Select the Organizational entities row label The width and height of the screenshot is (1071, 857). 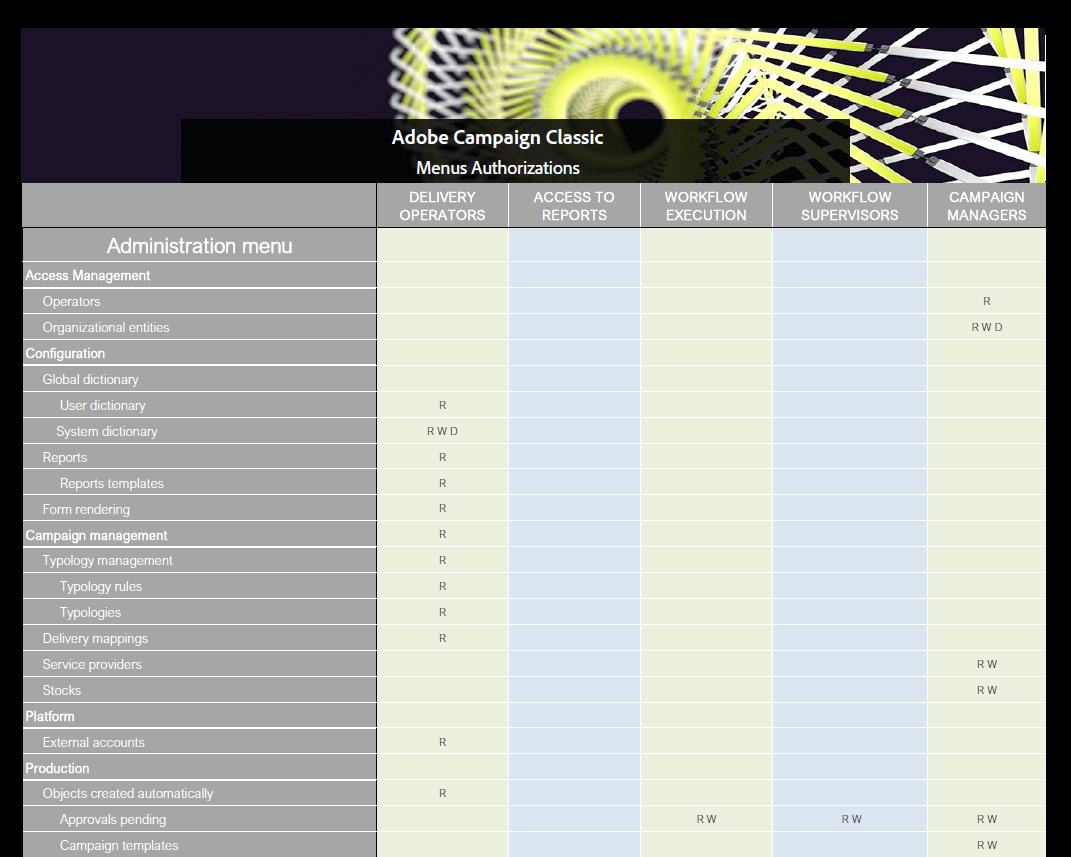click(x=106, y=327)
